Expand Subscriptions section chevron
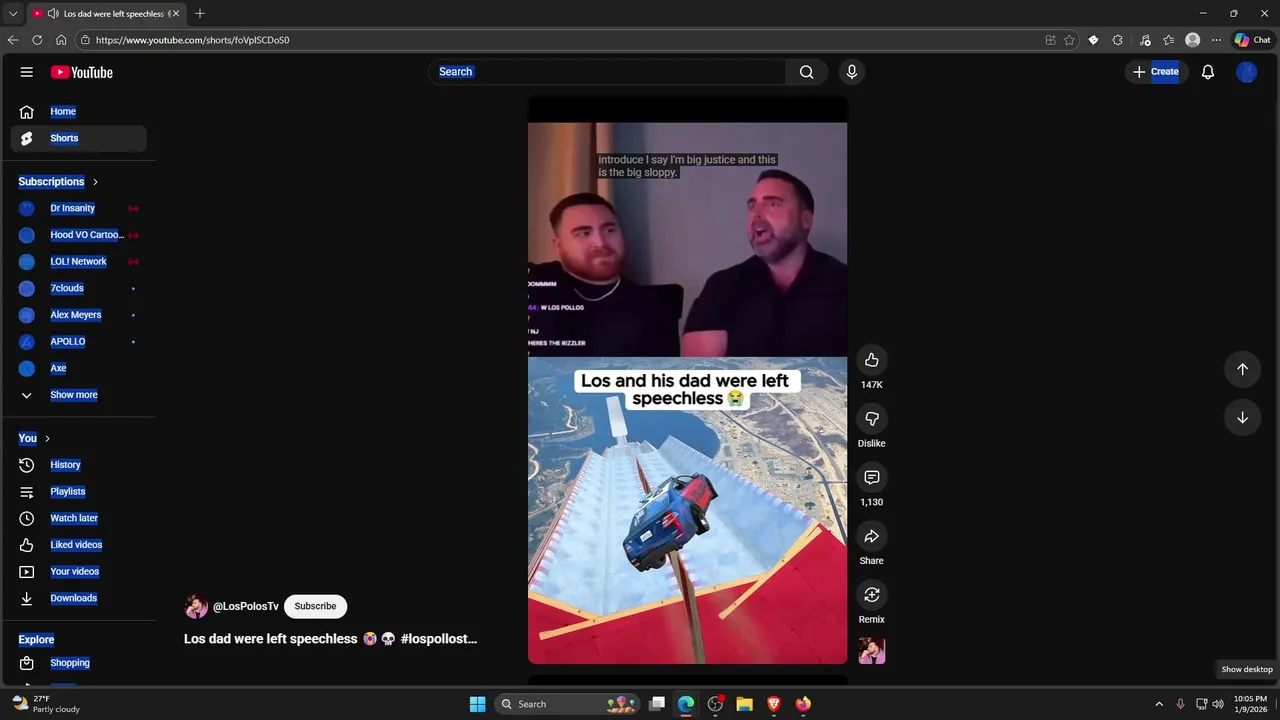Image resolution: width=1280 pixels, height=720 pixels. point(95,182)
